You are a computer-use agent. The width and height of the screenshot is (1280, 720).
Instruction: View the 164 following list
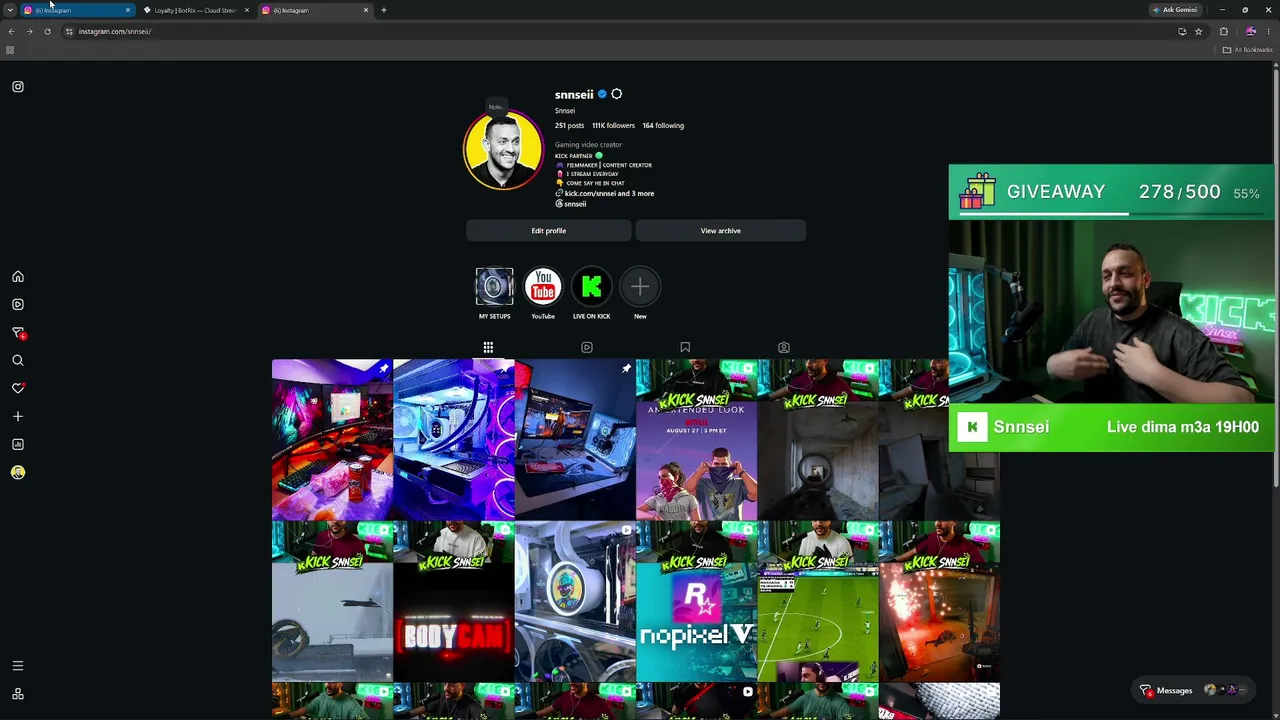663,126
